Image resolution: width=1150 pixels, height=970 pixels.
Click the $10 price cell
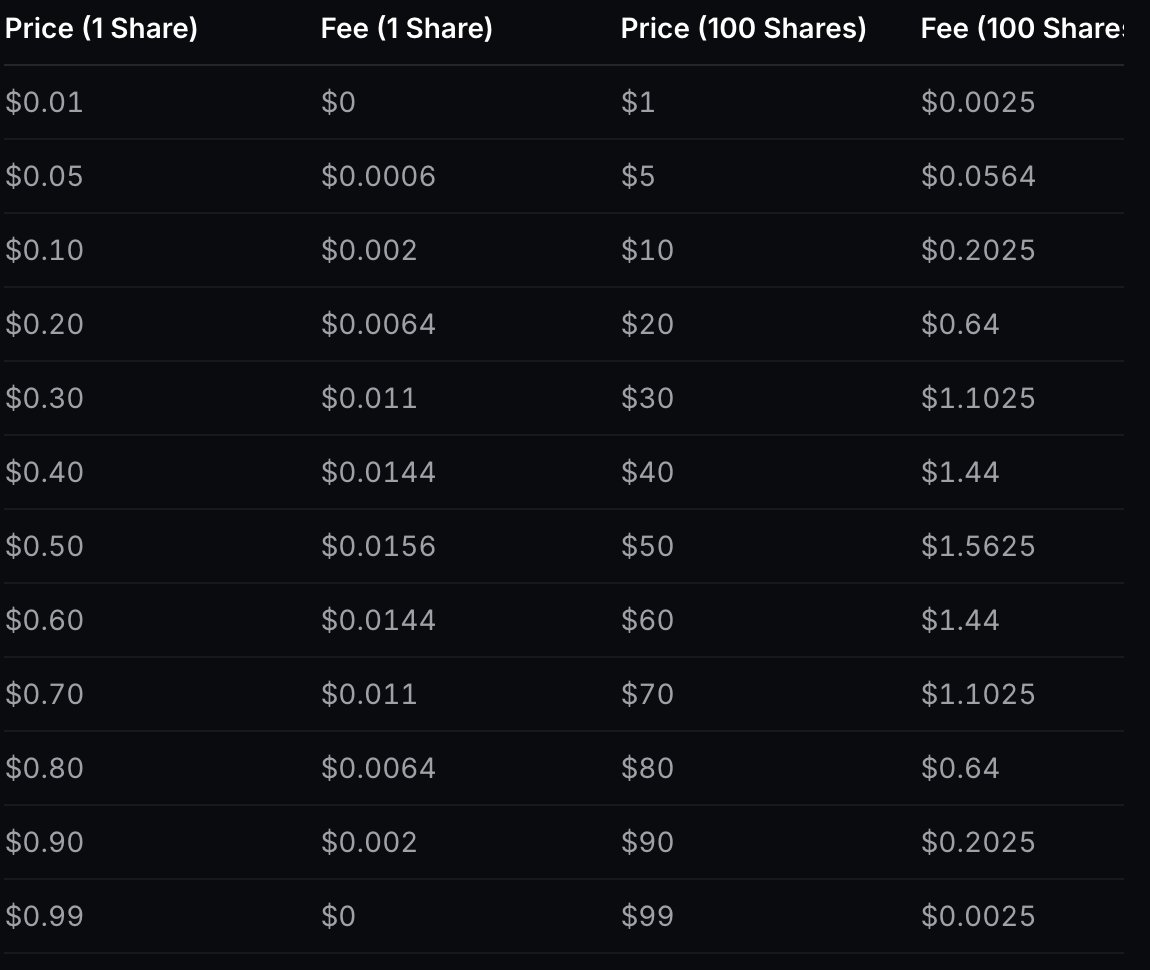[647, 251]
